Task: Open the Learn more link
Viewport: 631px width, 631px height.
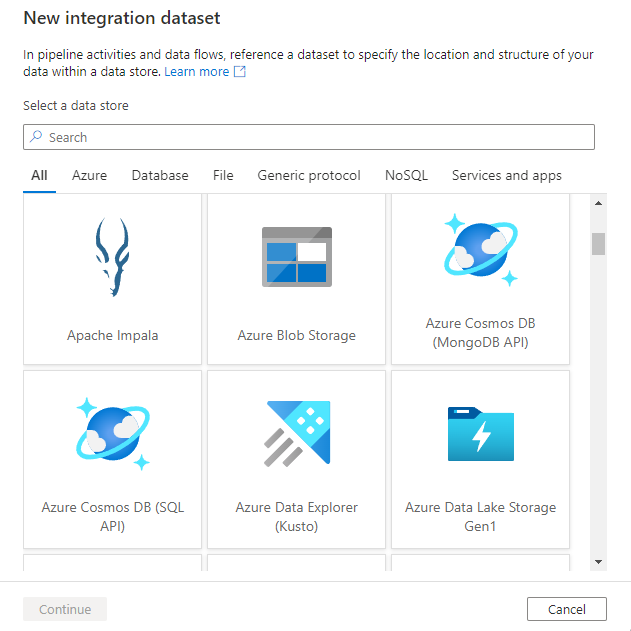Action: (196, 72)
